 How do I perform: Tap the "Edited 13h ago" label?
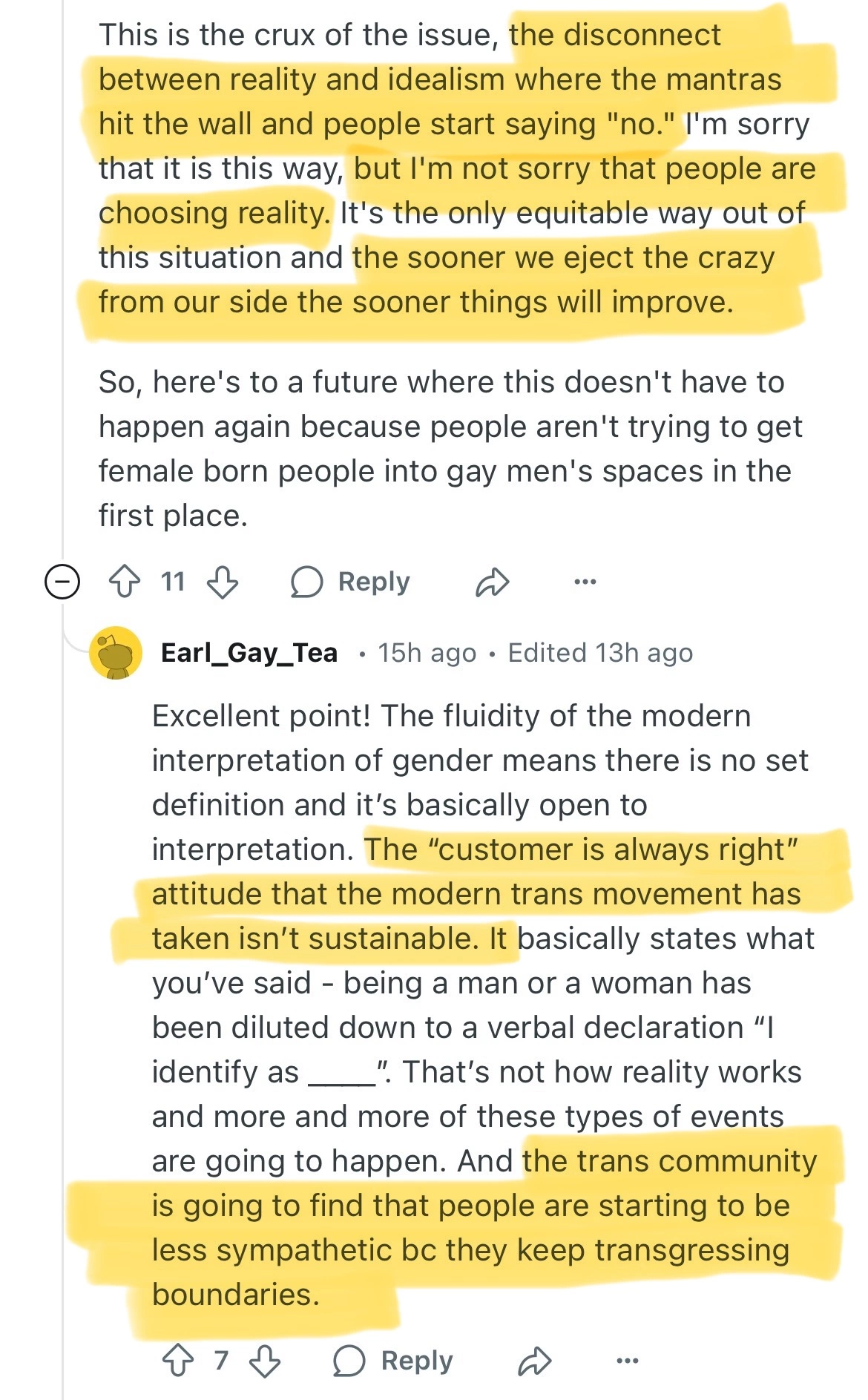point(600,653)
